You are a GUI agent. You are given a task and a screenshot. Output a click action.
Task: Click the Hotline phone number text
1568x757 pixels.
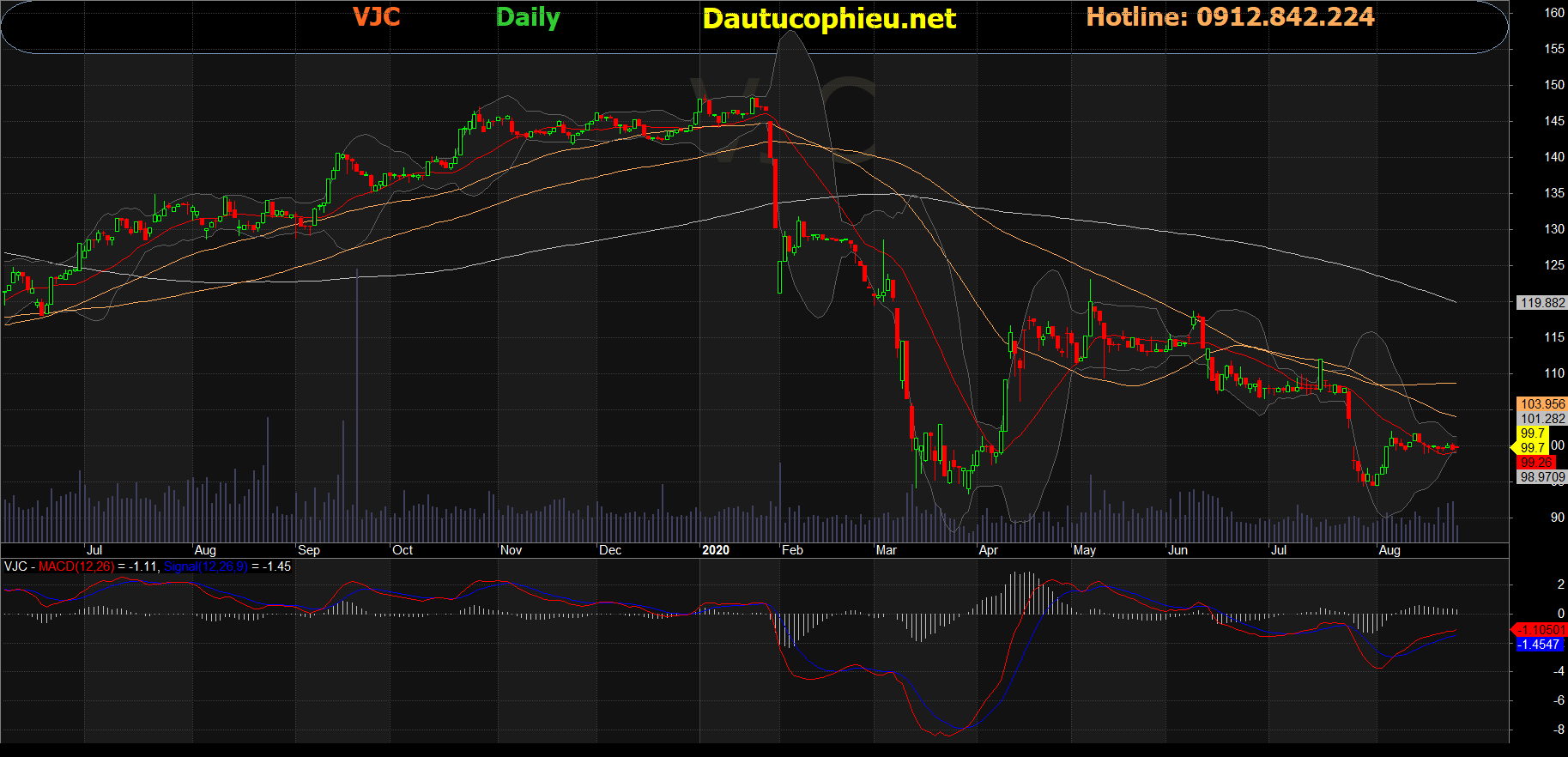[1230, 17]
